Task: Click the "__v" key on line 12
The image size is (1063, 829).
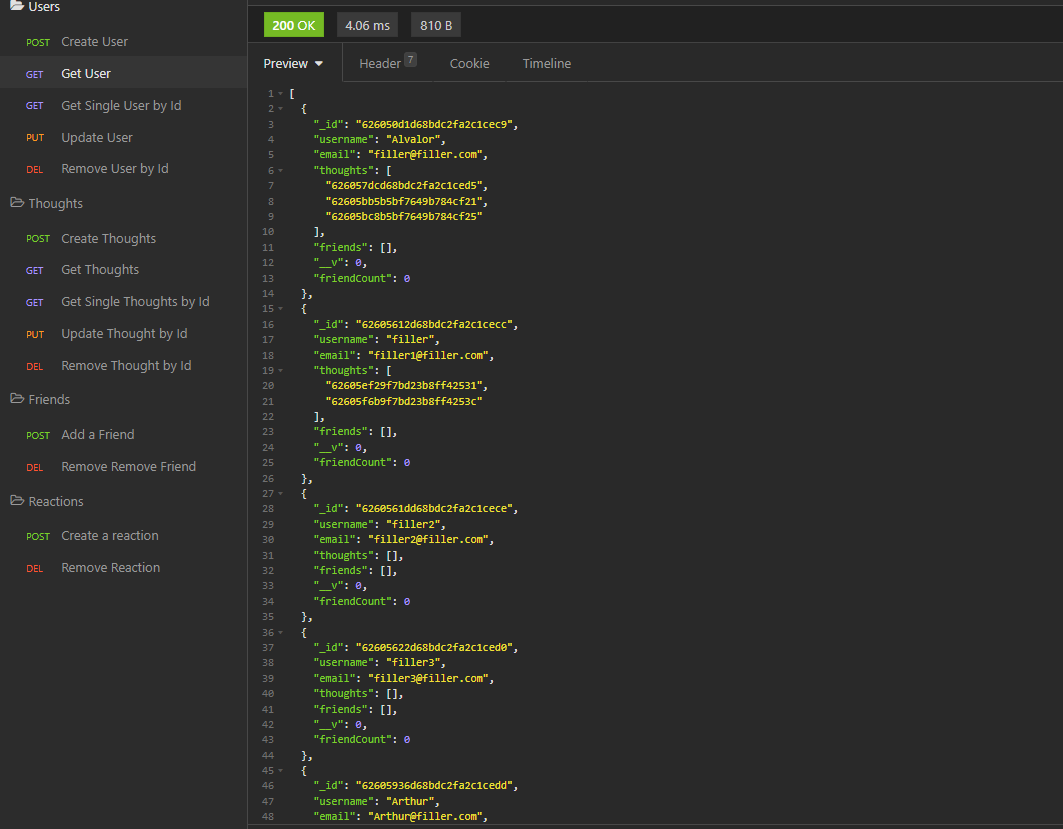Action: pos(328,262)
